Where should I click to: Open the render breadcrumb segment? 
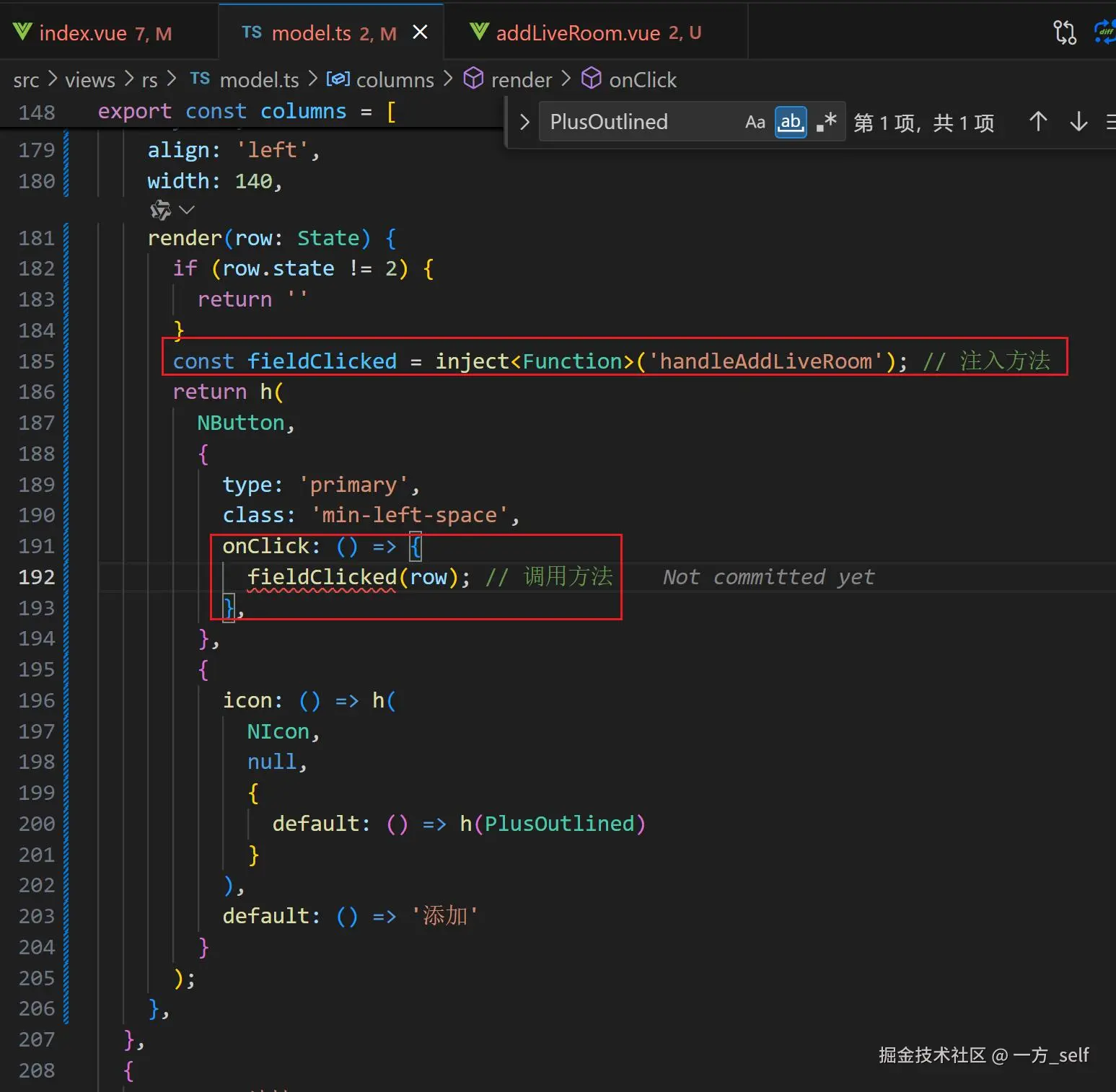tap(522, 79)
